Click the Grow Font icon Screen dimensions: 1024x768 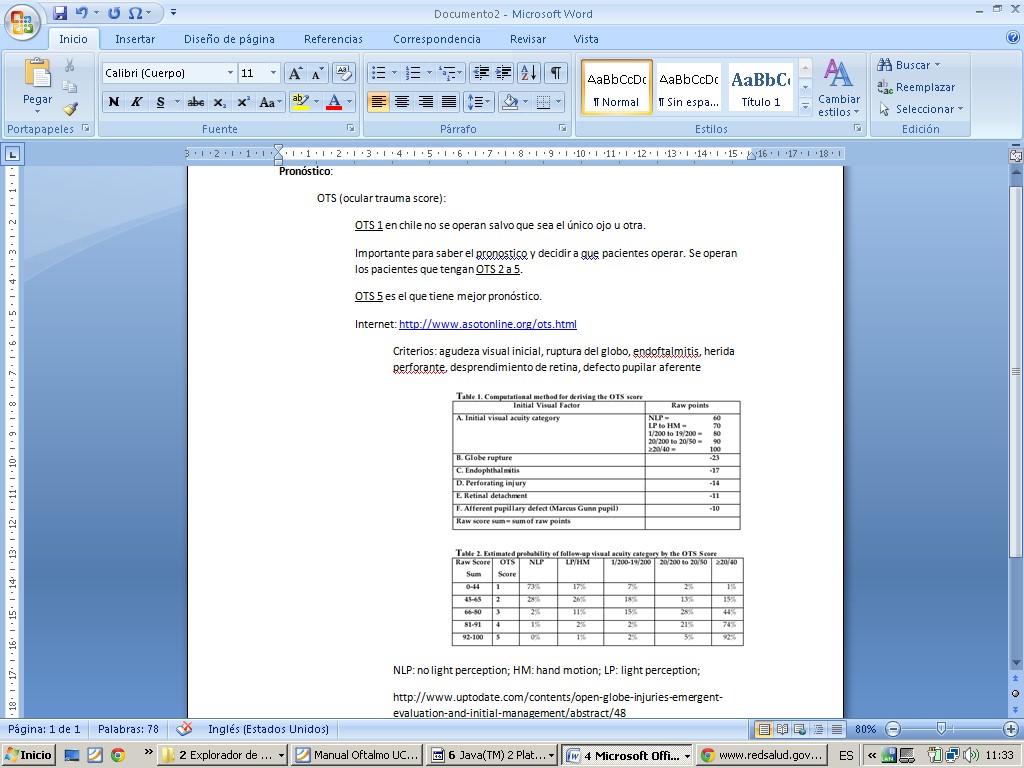tap(295, 73)
